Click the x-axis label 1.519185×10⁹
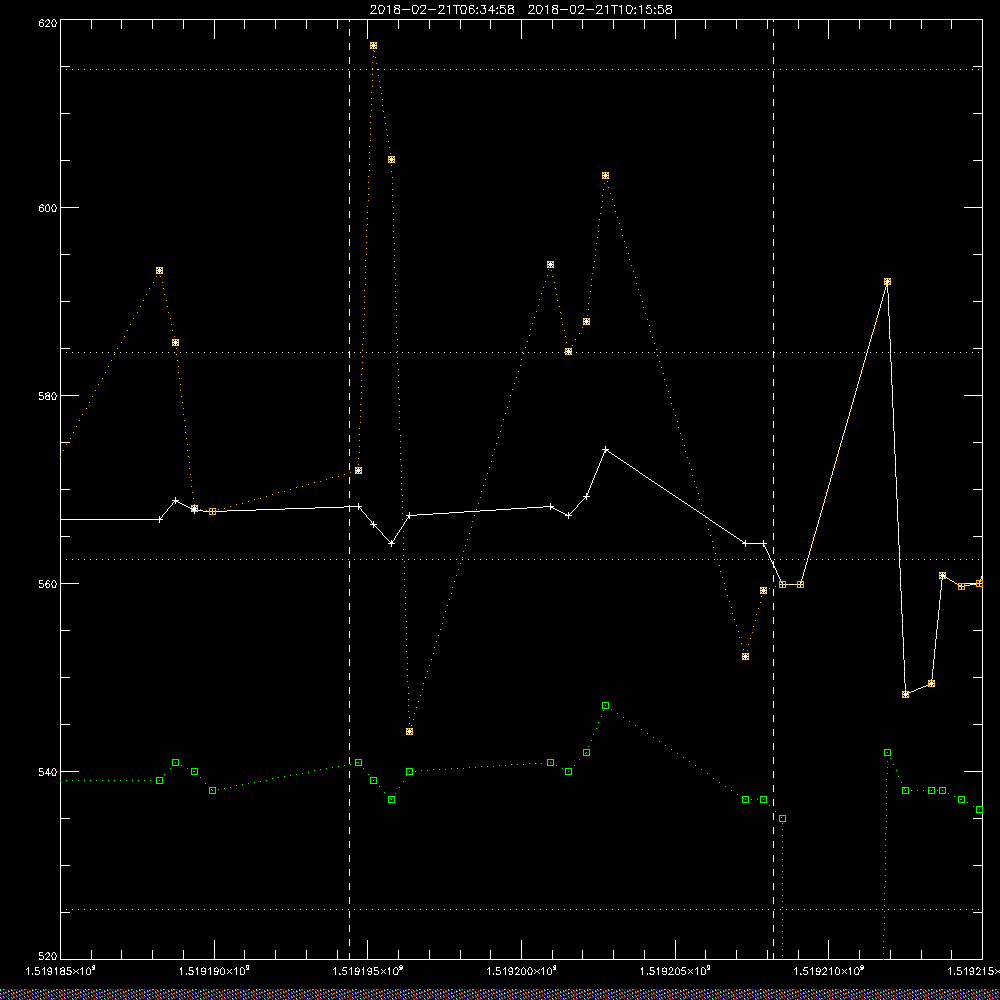Screen dimensions: 1000x1000 pos(61,971)
